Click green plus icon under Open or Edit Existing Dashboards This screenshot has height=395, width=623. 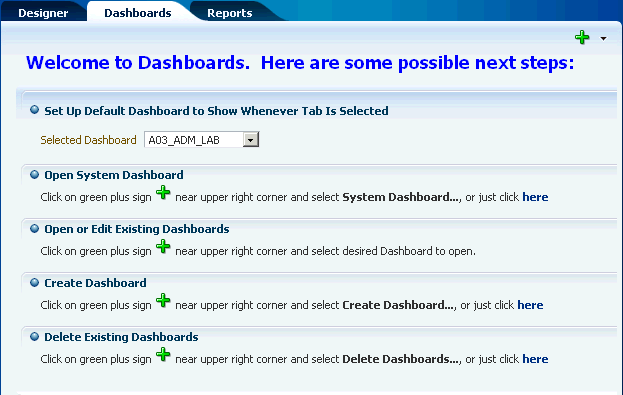tap(163, 247)
